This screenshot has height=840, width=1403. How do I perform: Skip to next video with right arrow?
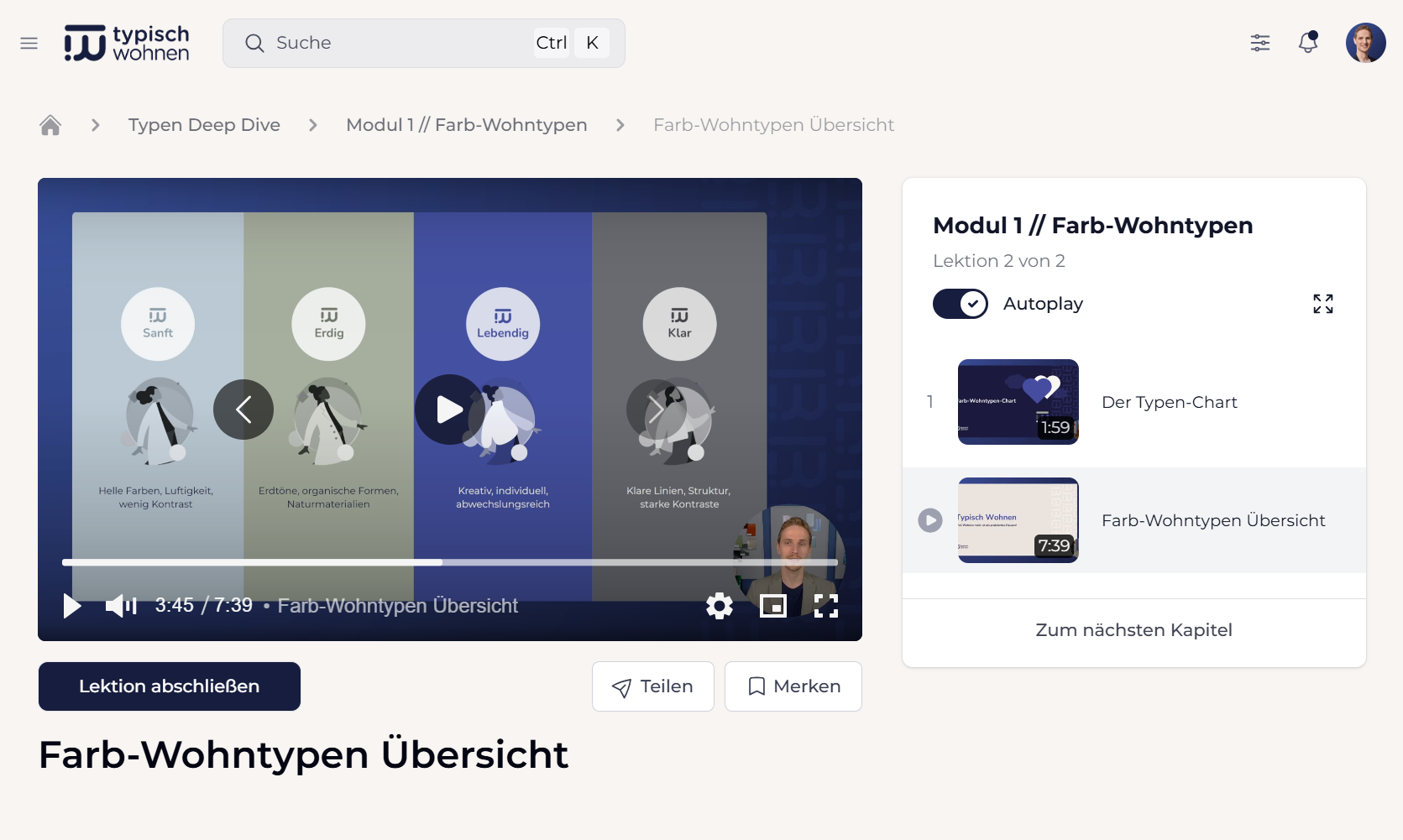pyautogui.click(x=656, y=410)
